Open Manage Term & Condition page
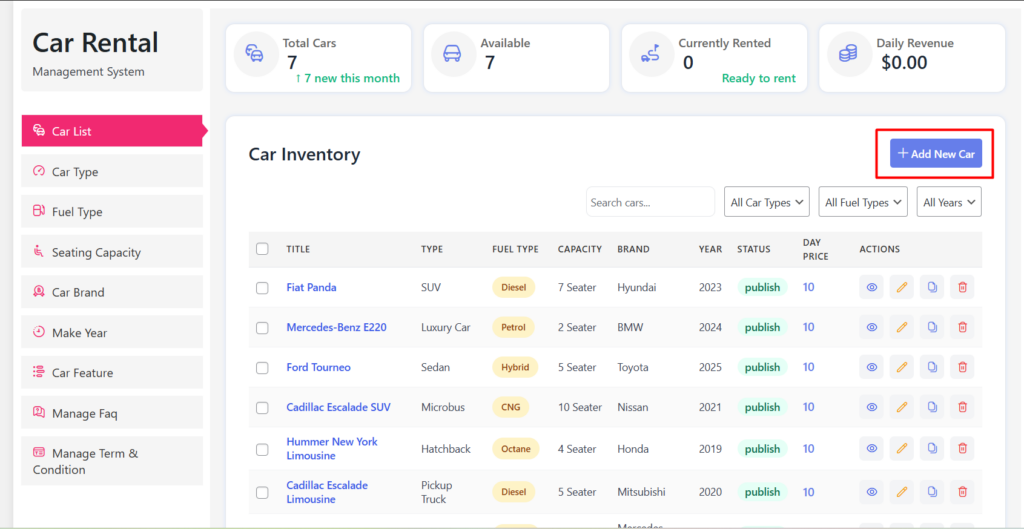The image size is (1024, 529). click(x=112, y=461)
